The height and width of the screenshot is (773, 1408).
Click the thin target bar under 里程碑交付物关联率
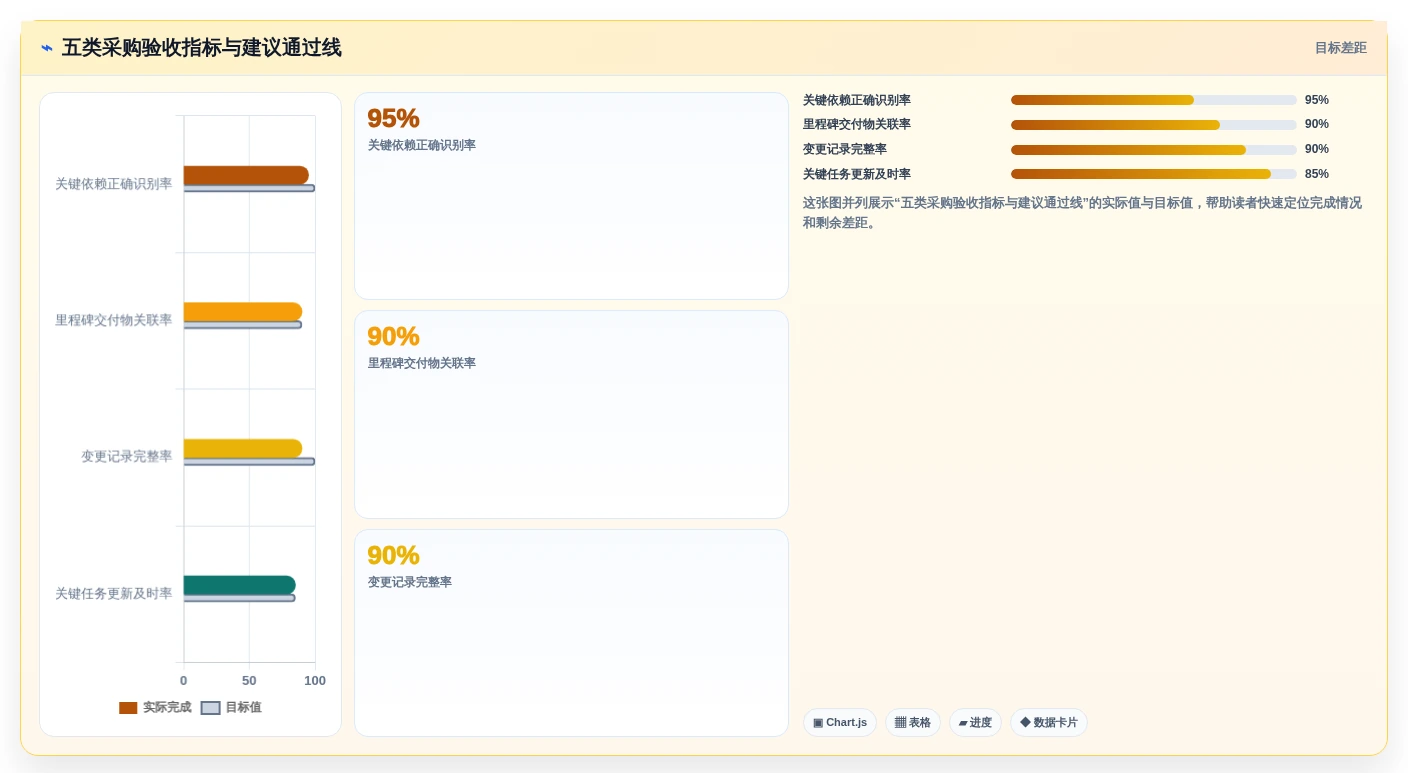click(x=243, y=325)
